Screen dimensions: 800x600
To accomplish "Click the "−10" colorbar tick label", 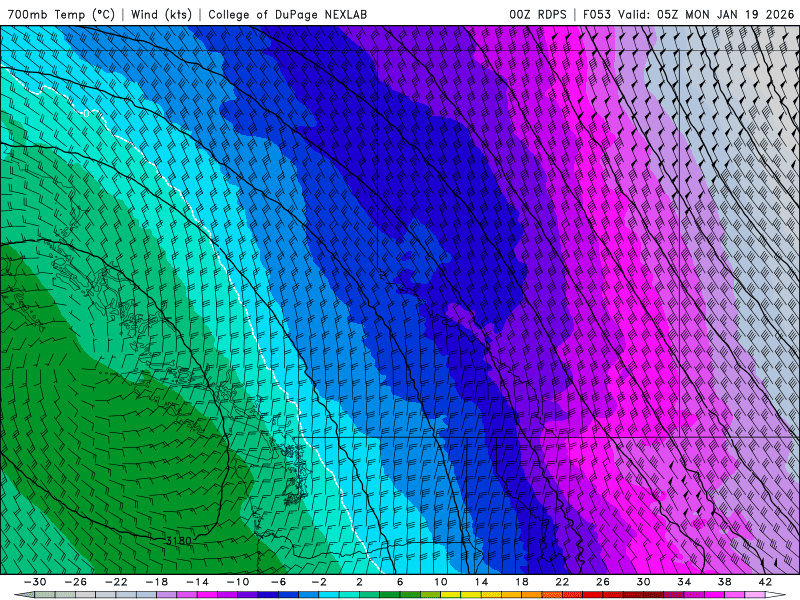I will (238, 582).
